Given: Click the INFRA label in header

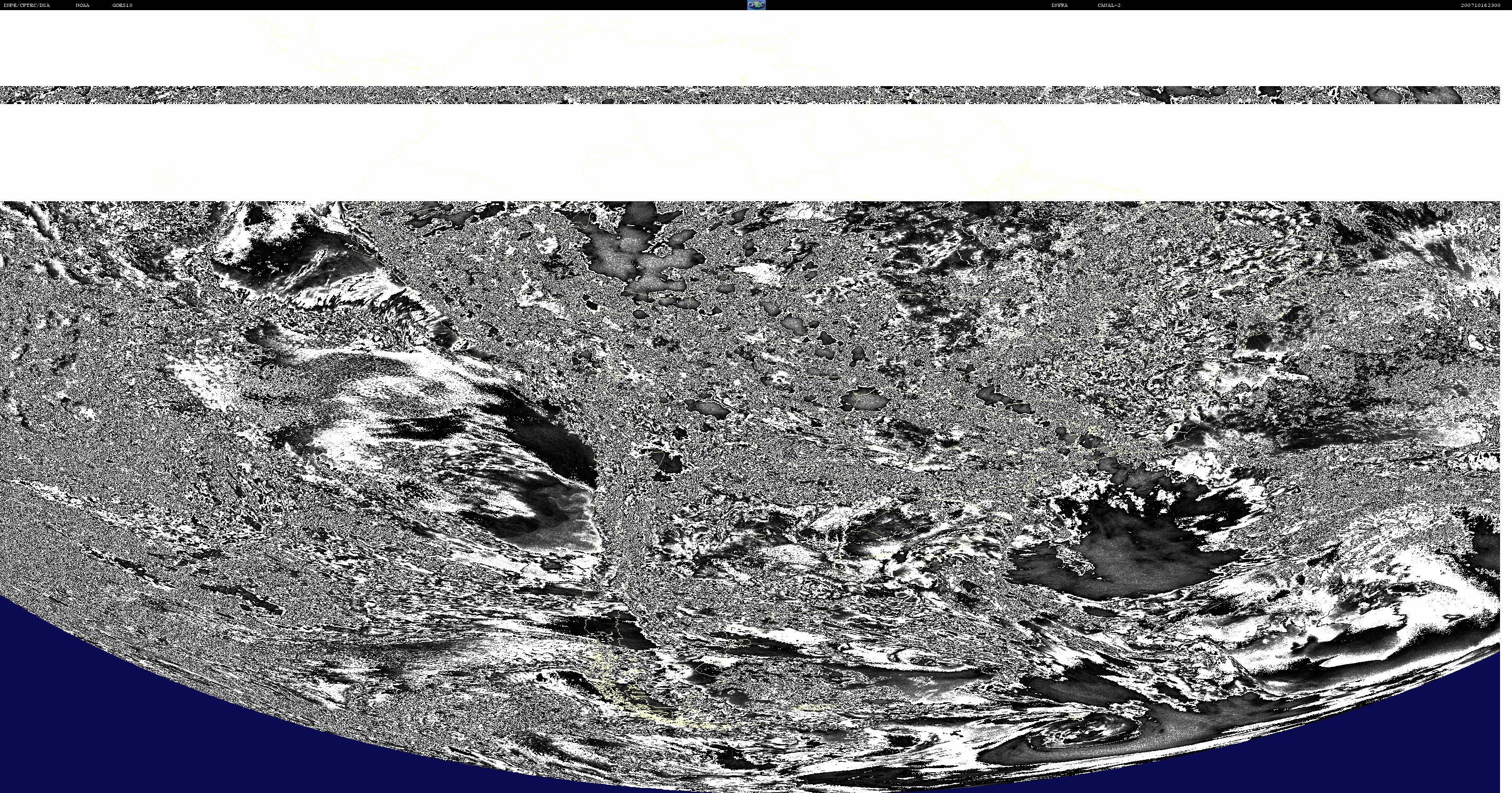Looking at the screenshot, I should (1059, 5).
